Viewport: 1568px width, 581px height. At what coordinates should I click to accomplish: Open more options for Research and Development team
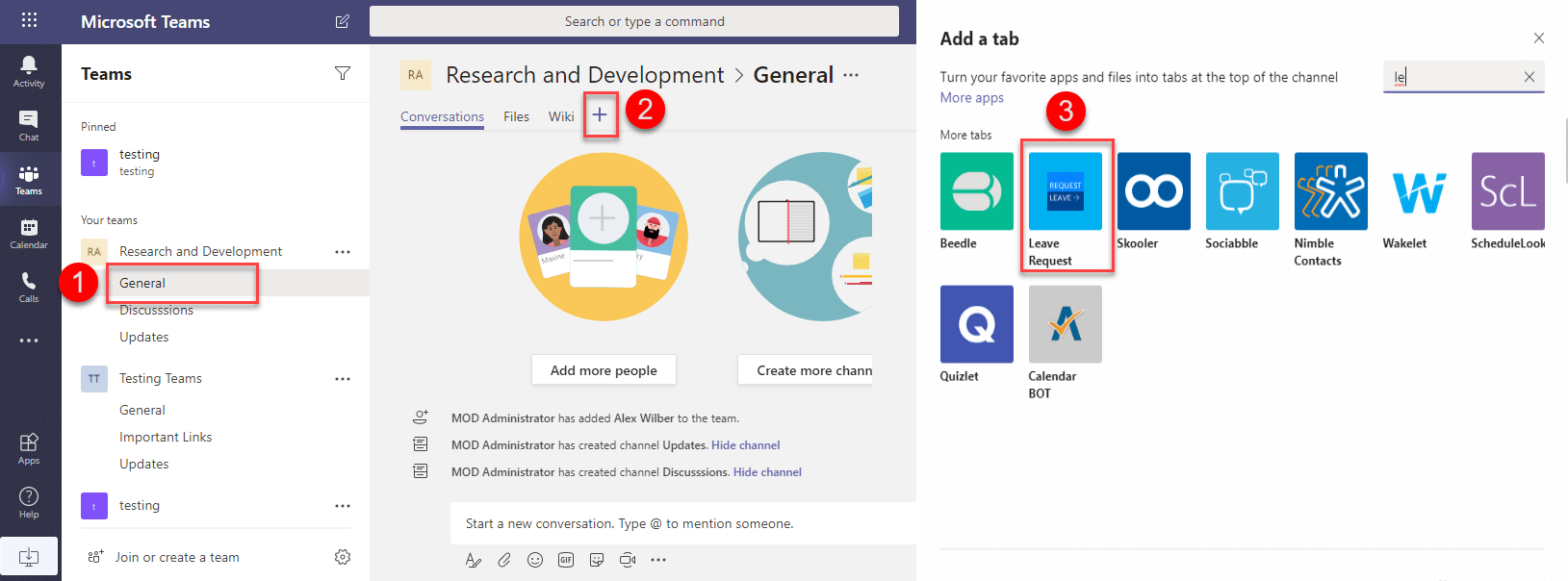click(x=342, y=252)
